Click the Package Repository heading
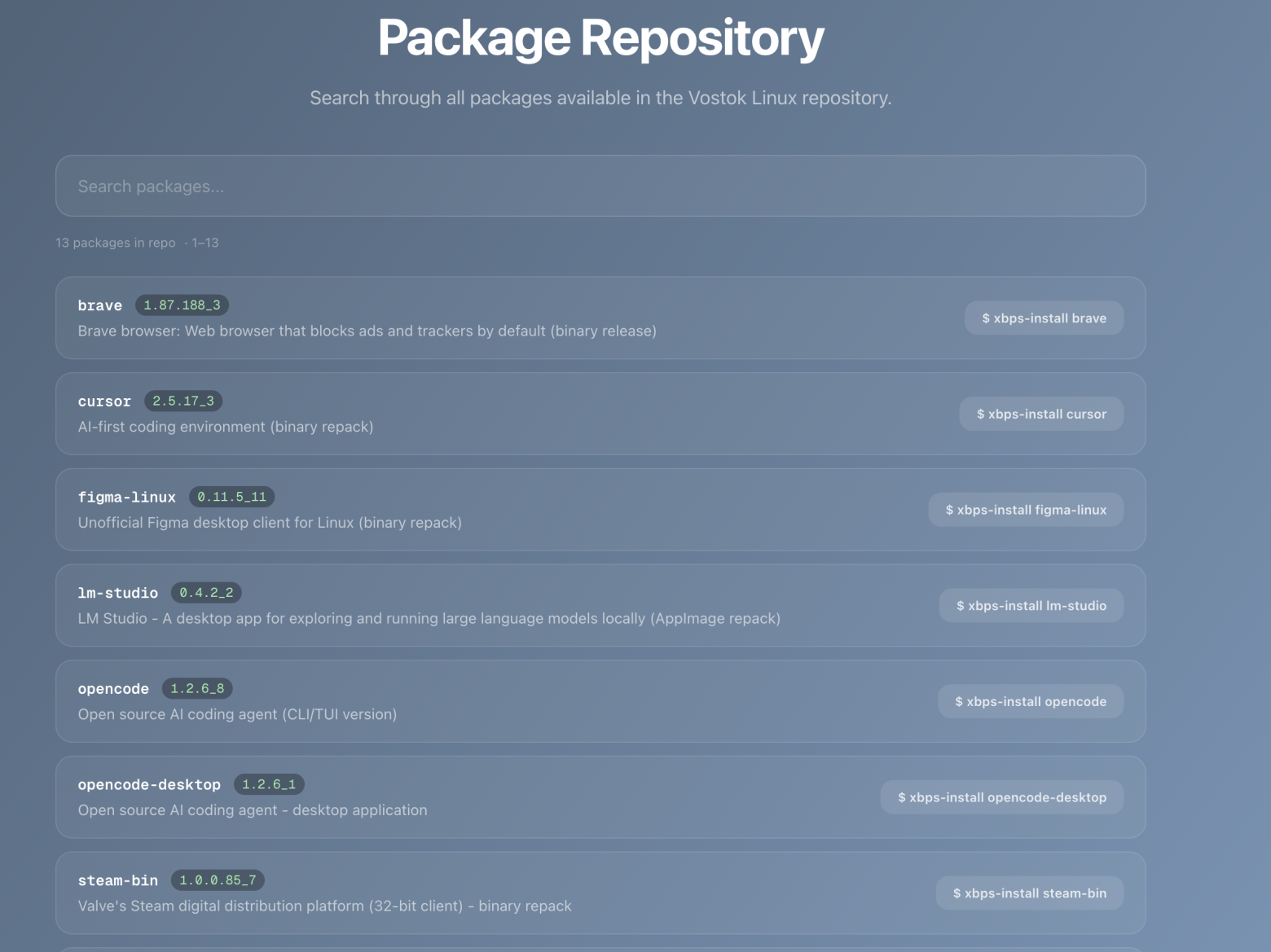This screenshot has height=952, width=1271. click(600, 37)
